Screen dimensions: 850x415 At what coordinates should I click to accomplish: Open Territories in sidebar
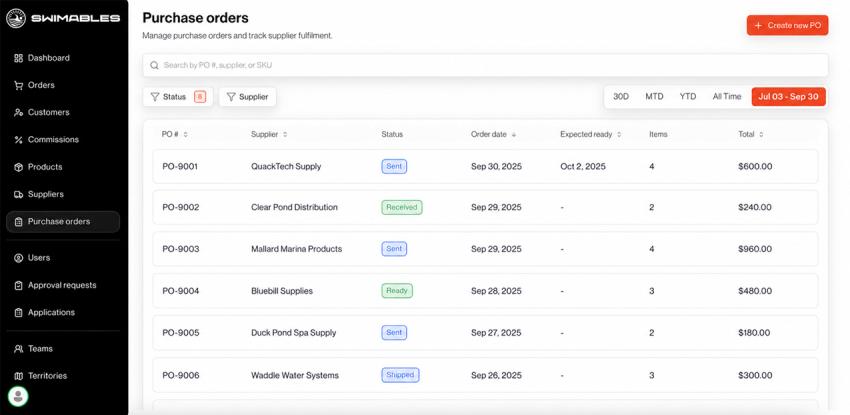pyautogui.click(x=63, y=376)
